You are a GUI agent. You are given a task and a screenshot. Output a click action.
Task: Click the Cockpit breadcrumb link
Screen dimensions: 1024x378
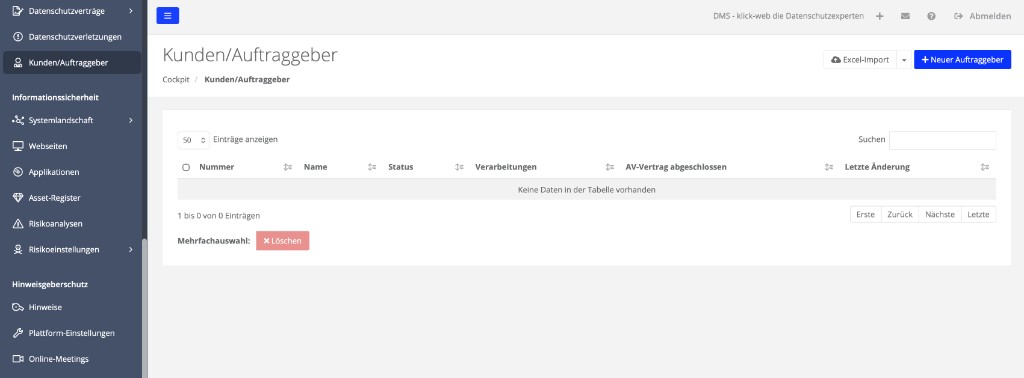176,79
